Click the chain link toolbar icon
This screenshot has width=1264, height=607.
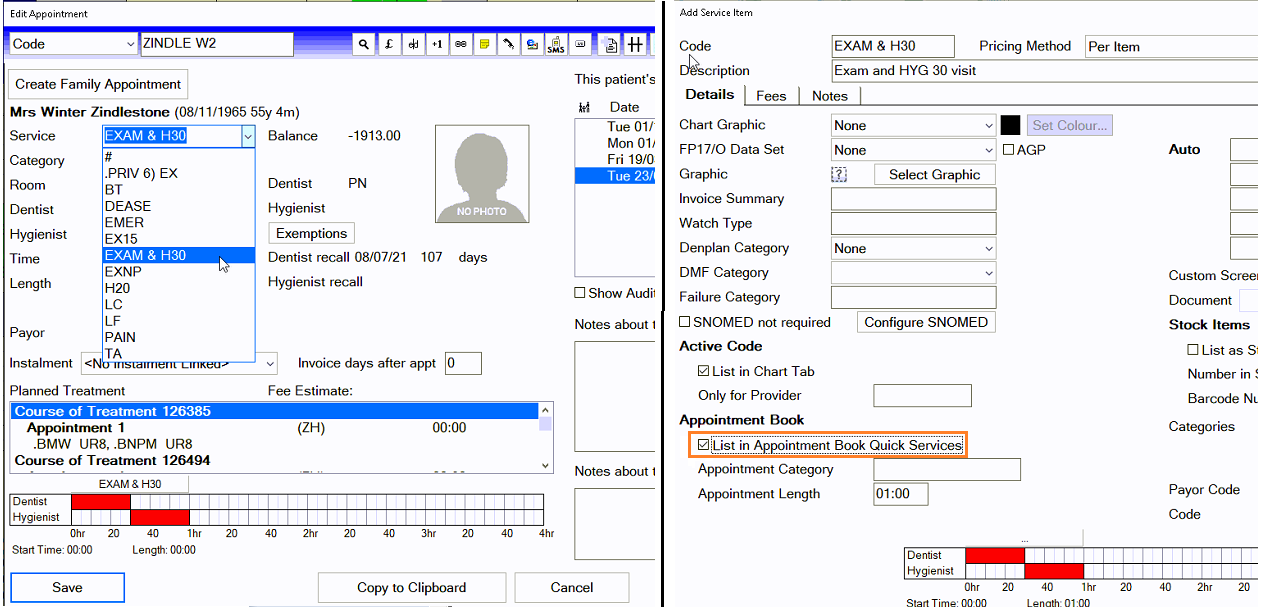click(x=460, y=44)
